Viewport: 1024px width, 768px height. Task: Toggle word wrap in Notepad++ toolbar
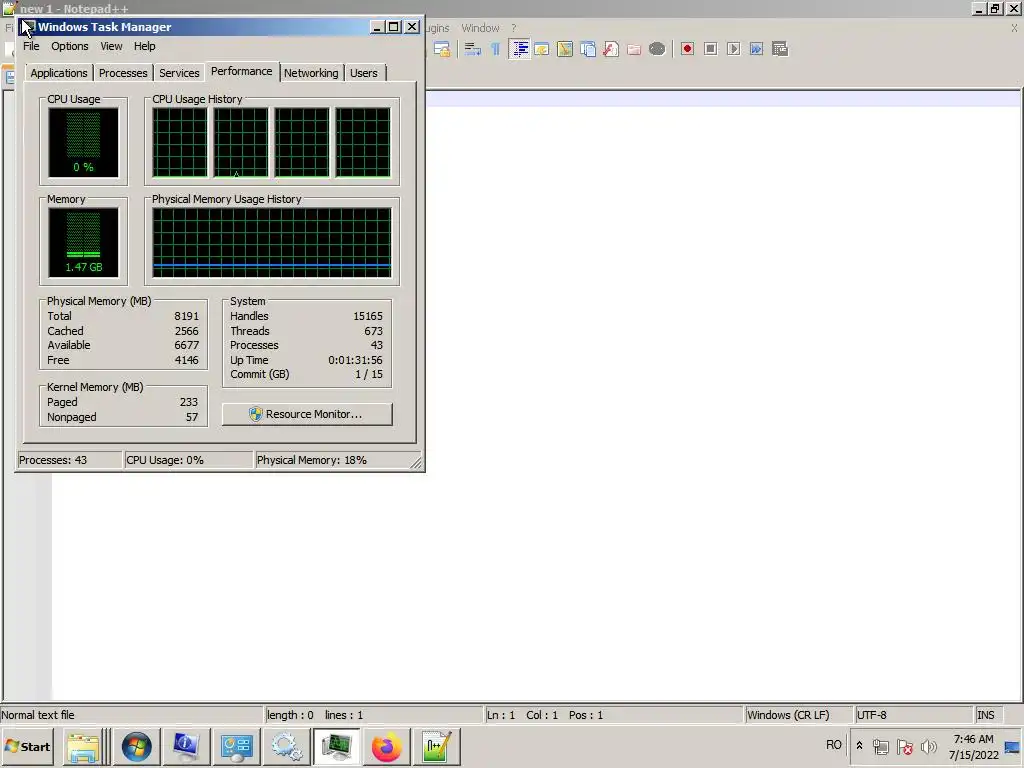(x=472, y=49)
